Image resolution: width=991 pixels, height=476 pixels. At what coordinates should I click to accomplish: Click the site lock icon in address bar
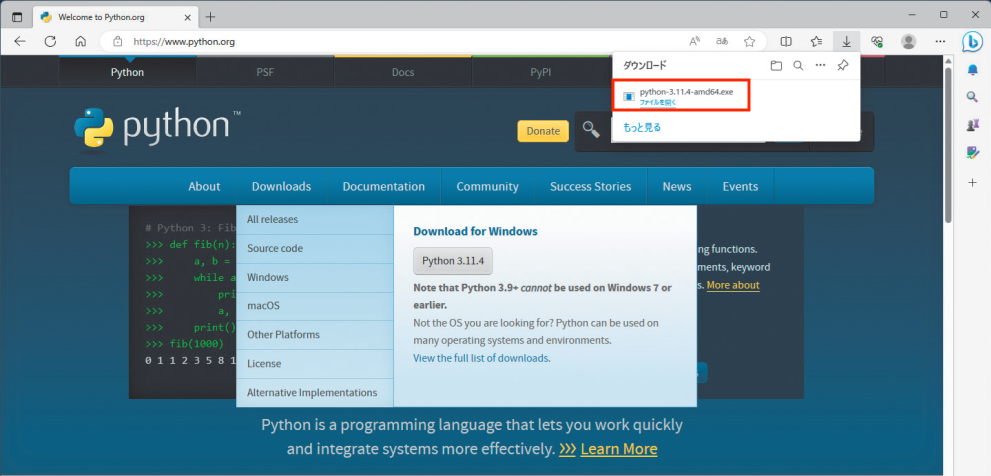tap(118, 42)
